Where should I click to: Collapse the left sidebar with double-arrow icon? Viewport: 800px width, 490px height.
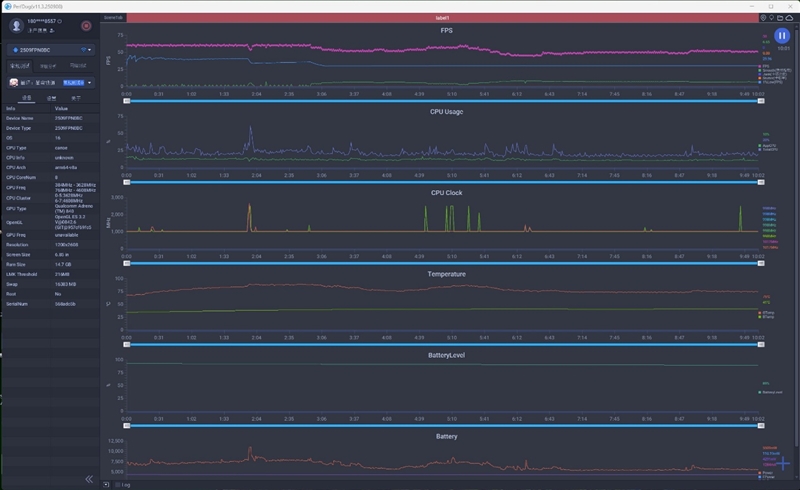[x=89, y=479]
